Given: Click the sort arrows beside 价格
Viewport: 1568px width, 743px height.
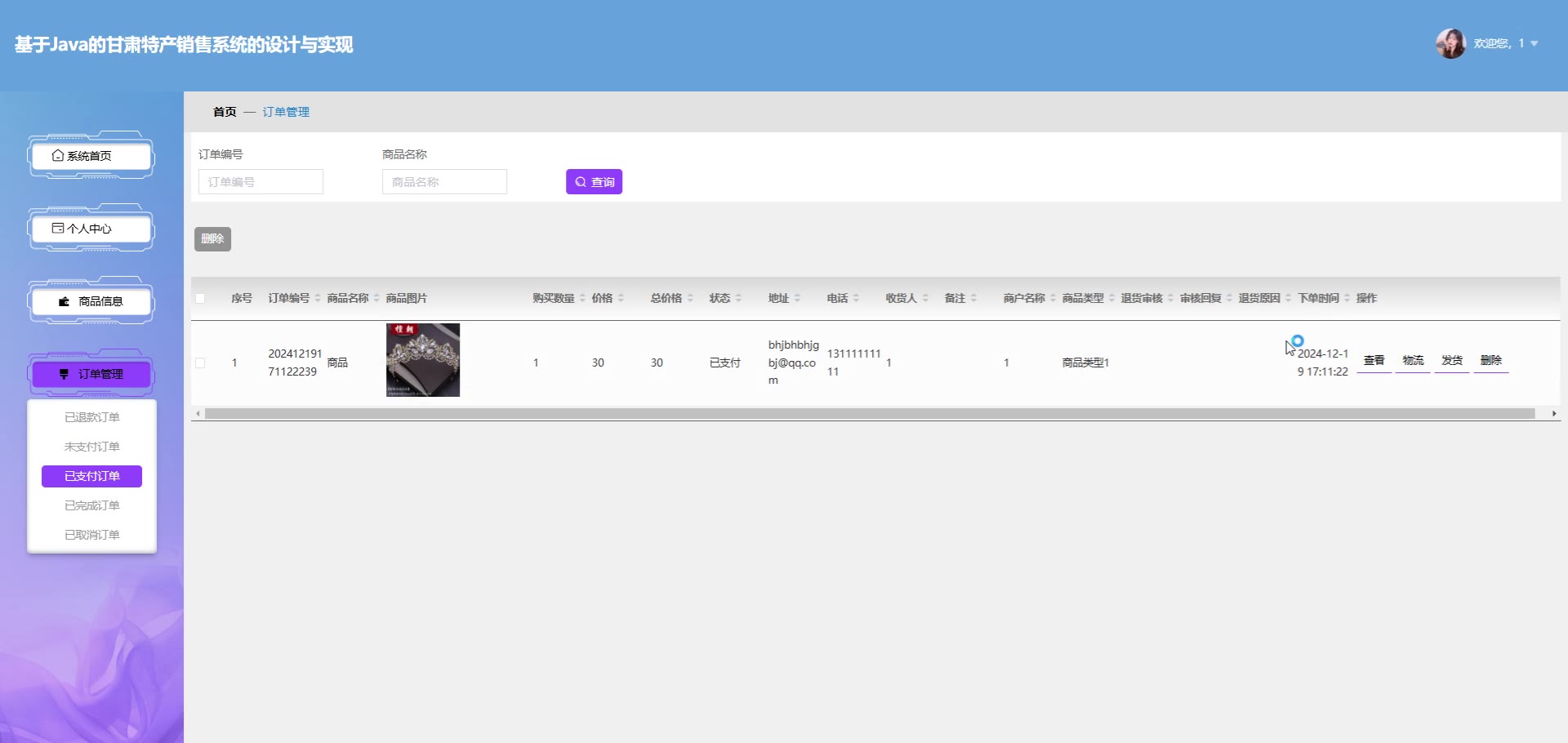Looking at the screenshot, I should coord(621,298).
